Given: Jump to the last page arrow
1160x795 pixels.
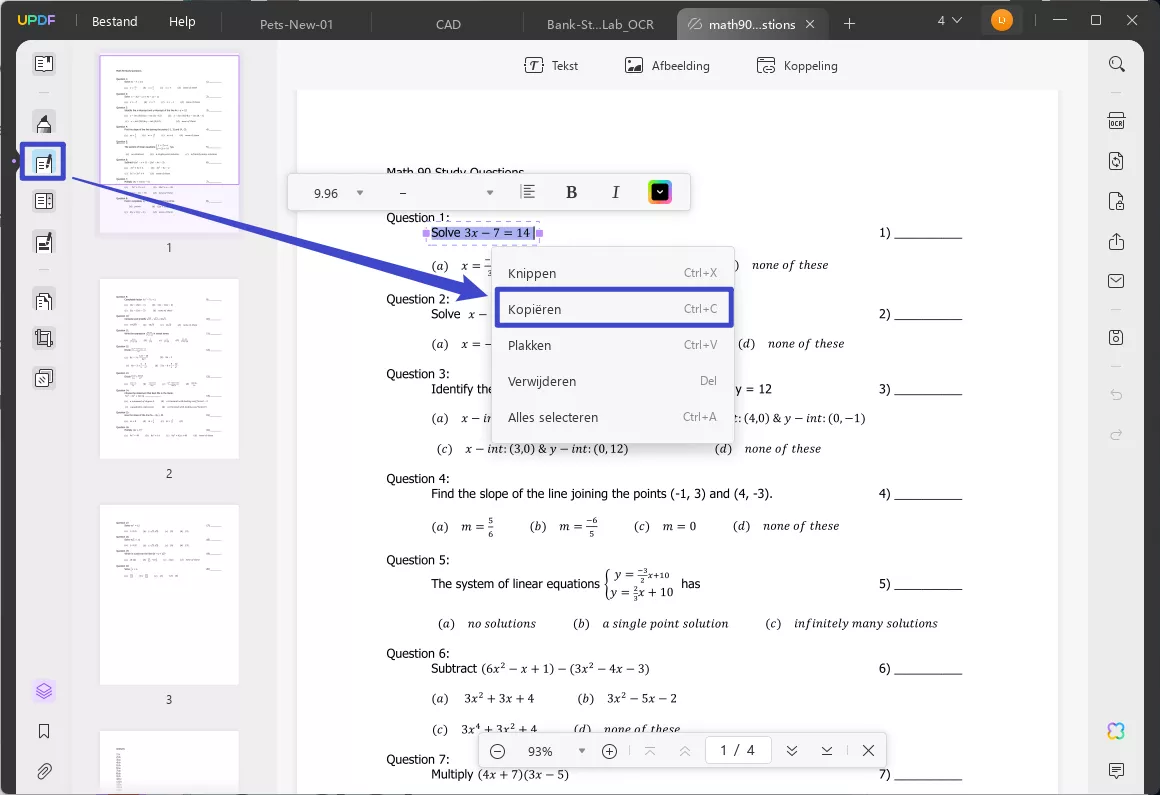Looking at the screenshot, I should (827, 751).
